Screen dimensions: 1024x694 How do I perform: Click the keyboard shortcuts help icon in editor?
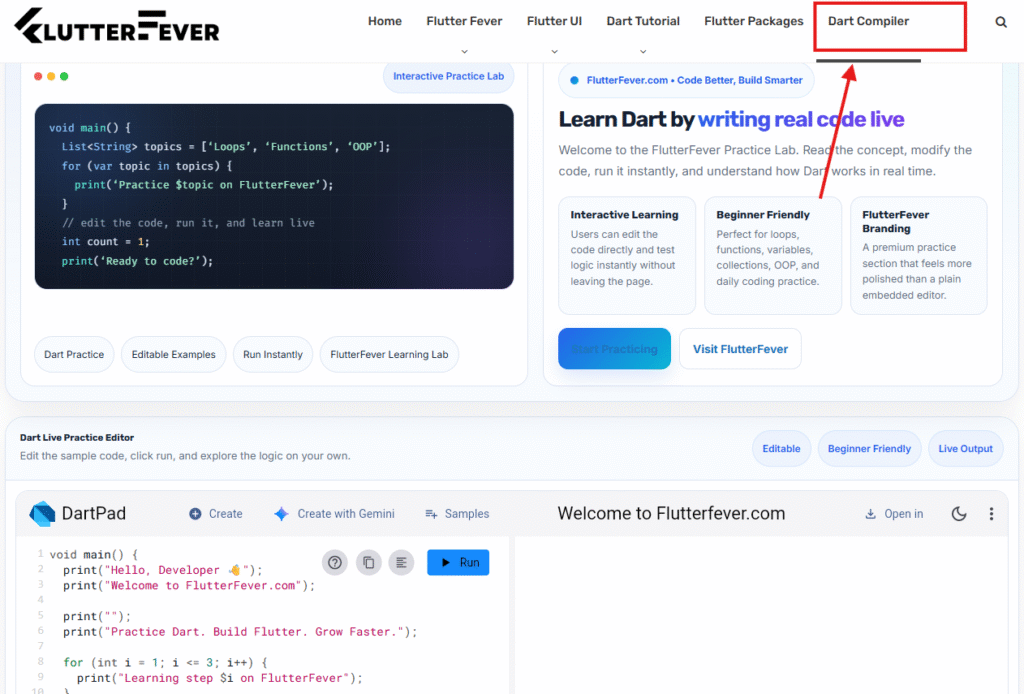335,563
